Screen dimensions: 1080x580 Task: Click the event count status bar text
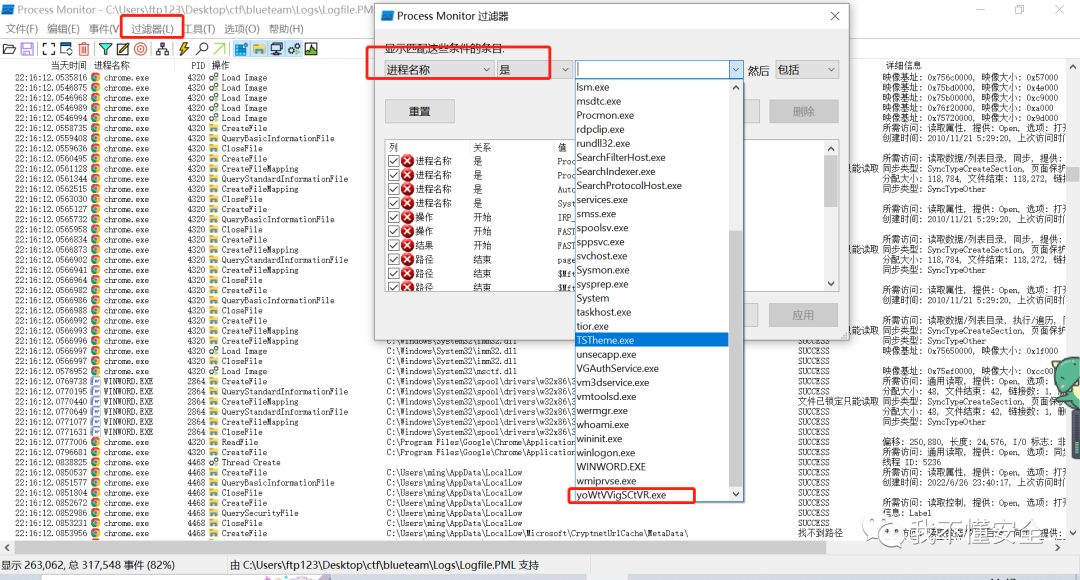[88, 565]
